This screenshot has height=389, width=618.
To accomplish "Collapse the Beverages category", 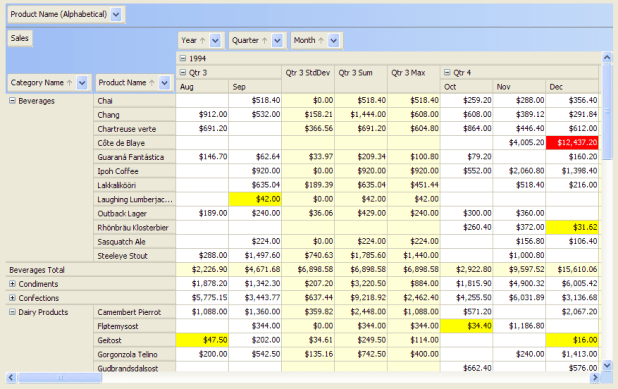I will pyautogui.click(x=12, y=101).
